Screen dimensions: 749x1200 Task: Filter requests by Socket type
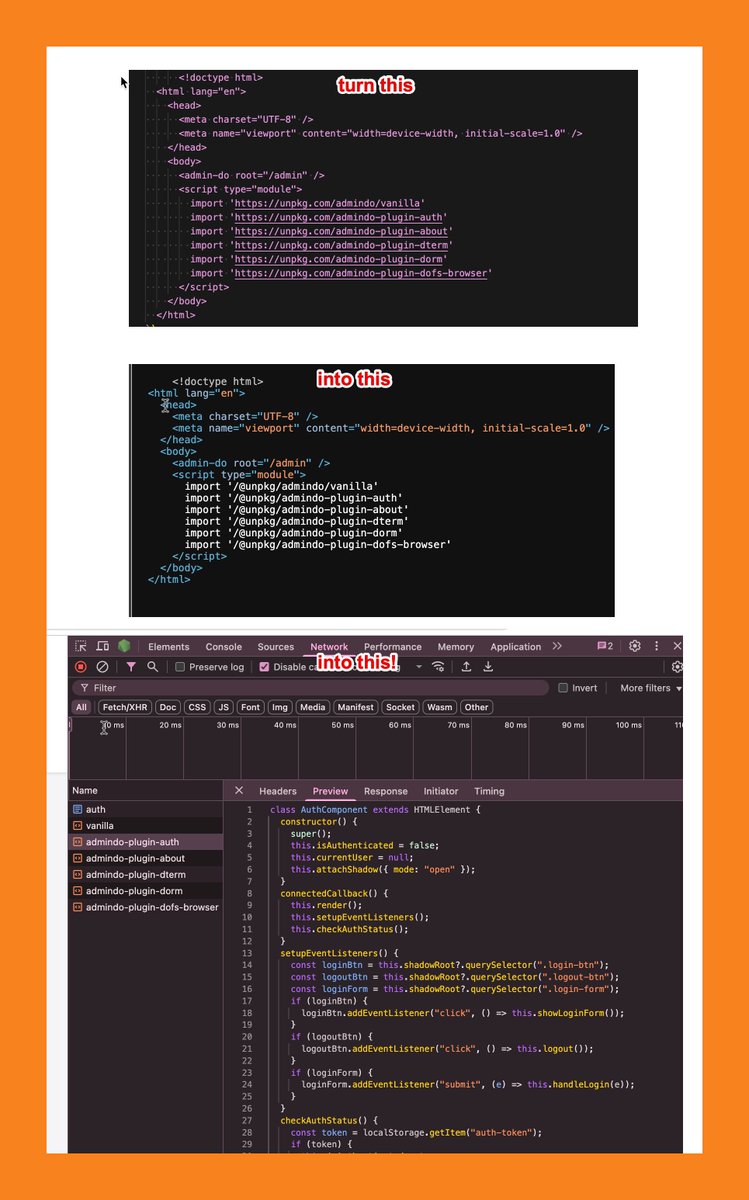[400, 707]
